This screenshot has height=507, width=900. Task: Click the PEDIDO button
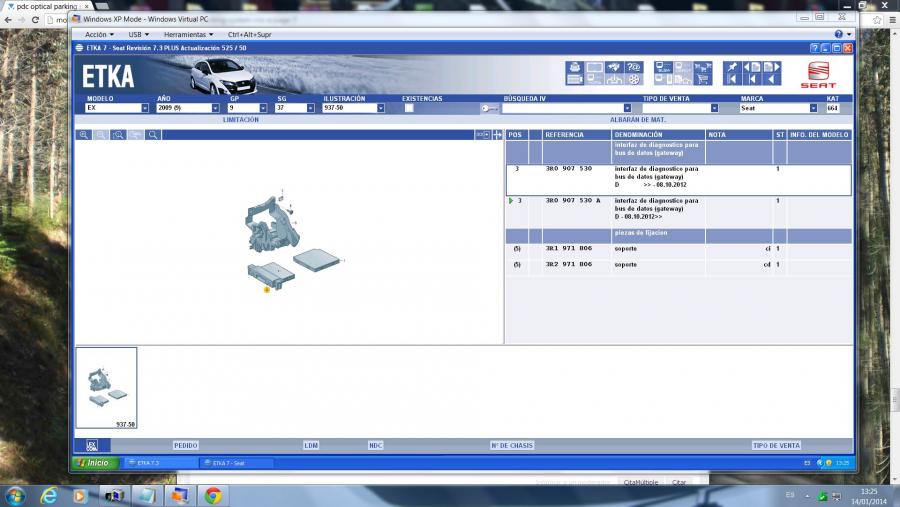[185, 445]
